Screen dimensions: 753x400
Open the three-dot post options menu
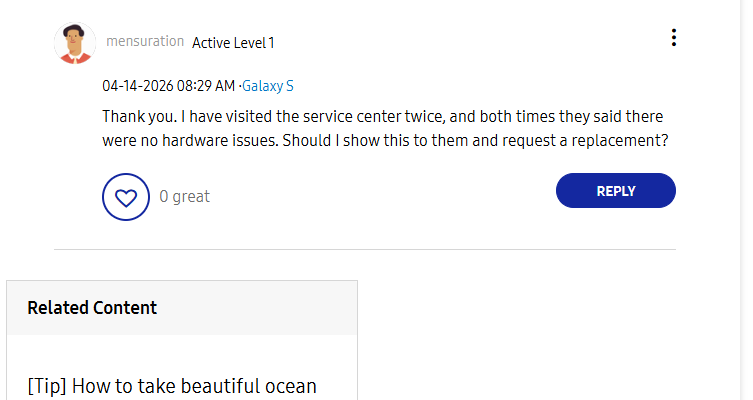(674, 38)
